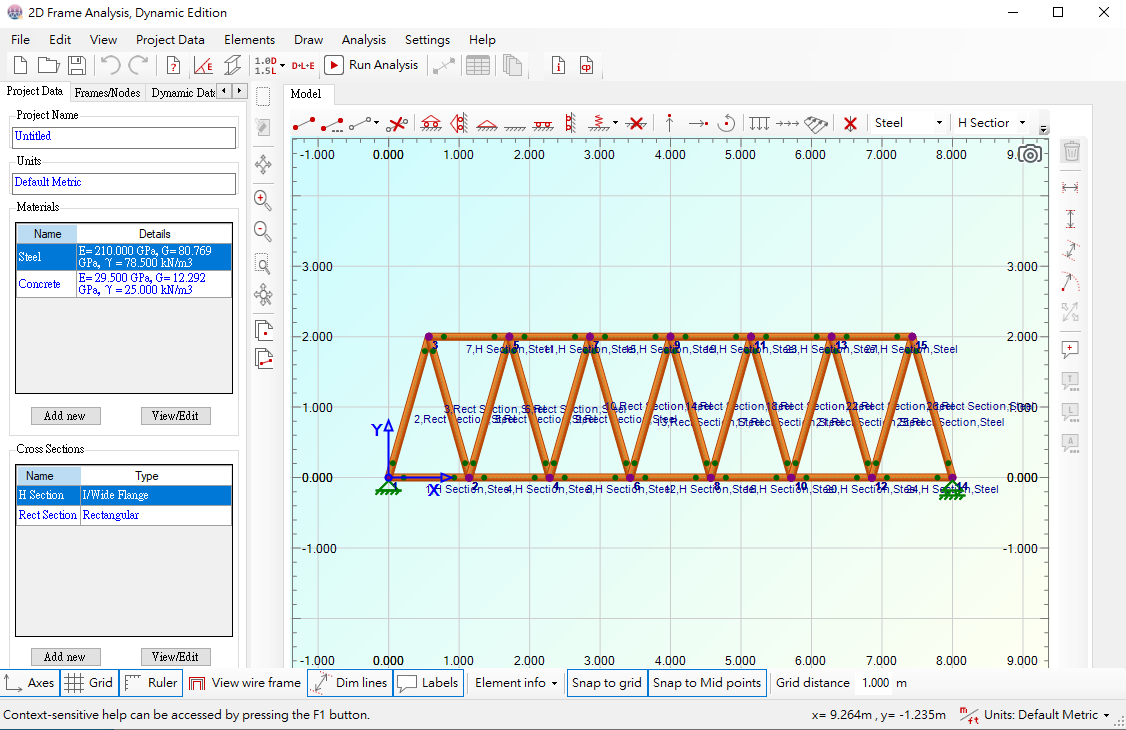Toggle Snap to grid
The image size is (1126, 730).
click(x=607, y=683)
